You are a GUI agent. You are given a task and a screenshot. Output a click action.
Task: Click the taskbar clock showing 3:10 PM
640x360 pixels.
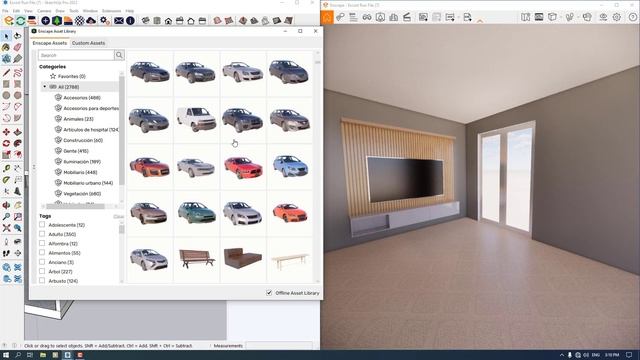pos(612,355)
